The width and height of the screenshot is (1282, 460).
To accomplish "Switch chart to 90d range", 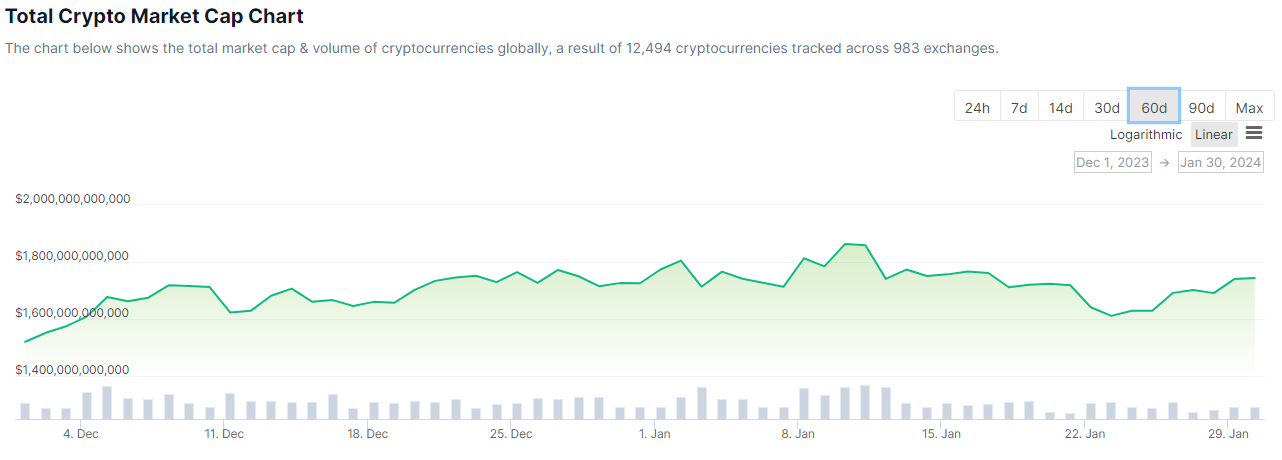I will click(x=1201, y=108).
